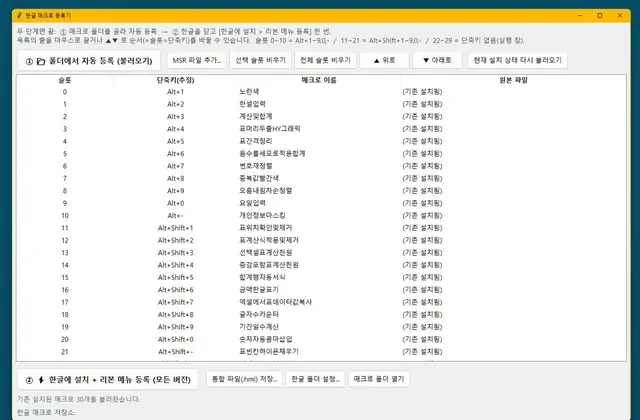
Task: Select the 합계행자동서식 macro row
Action: click(321, 278)
